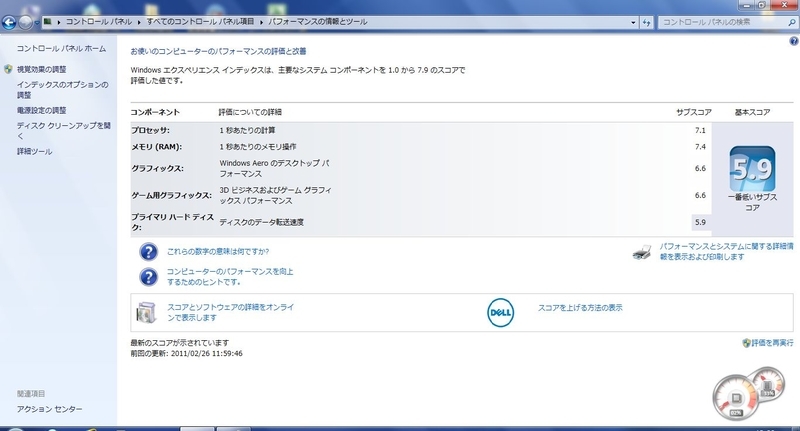Open the recent pages dropdown arrow
Viewport: 800px width, 431px height.
pyautogui.click(x=37, y=23)
